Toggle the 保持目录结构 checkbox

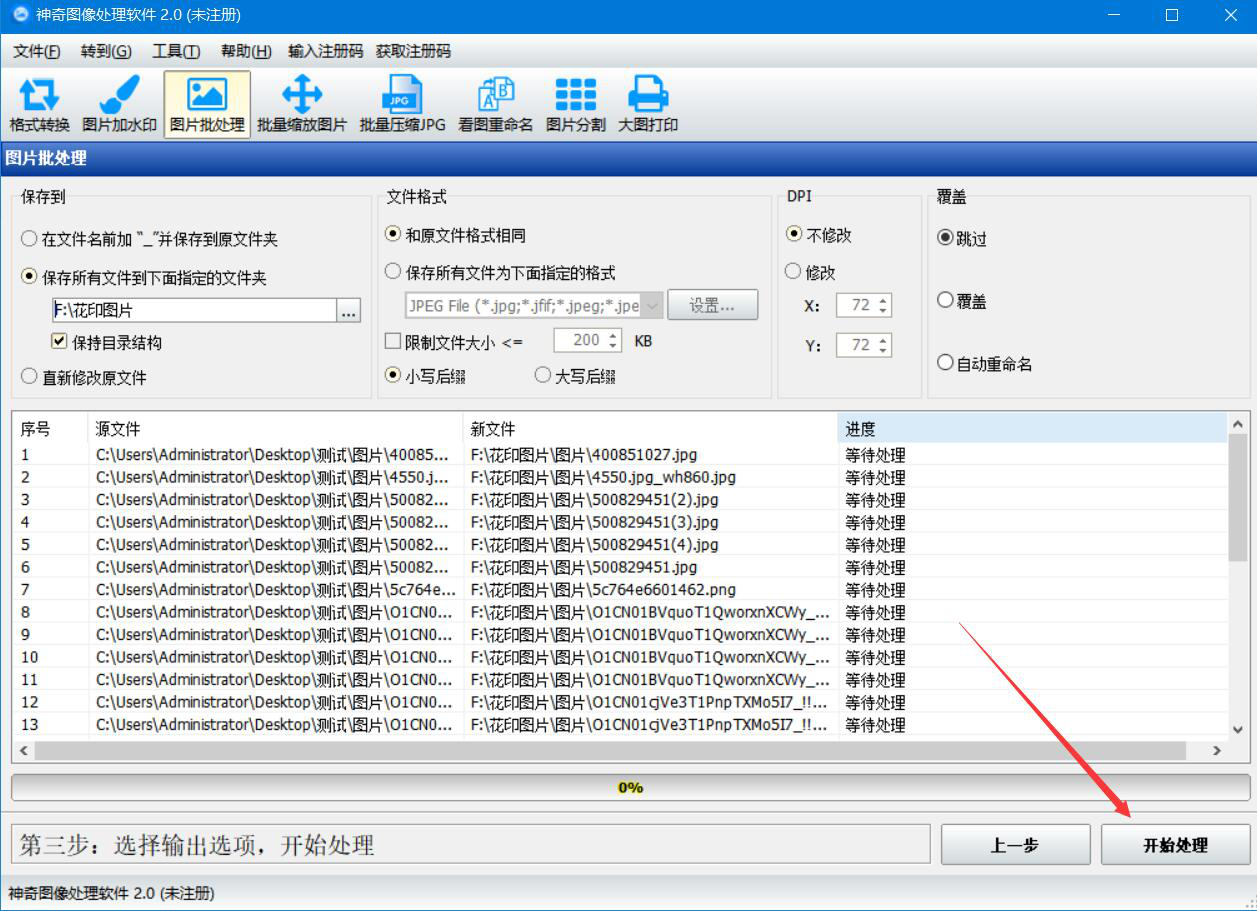point(107,342)
